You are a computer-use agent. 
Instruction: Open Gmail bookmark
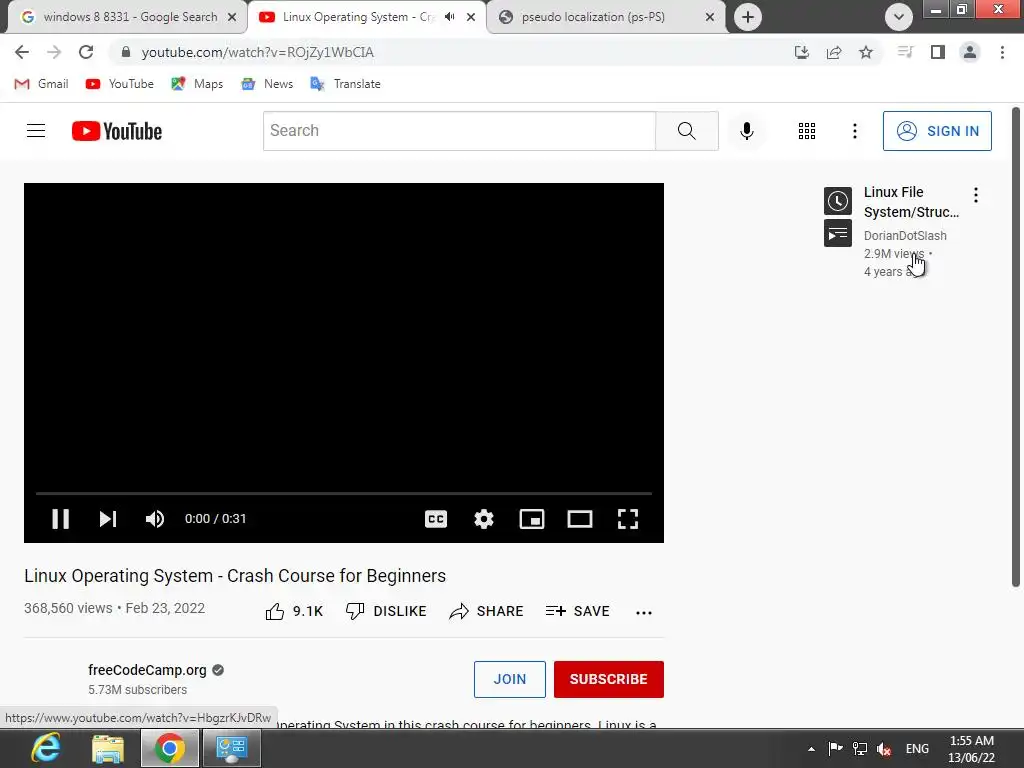(41, 84)
